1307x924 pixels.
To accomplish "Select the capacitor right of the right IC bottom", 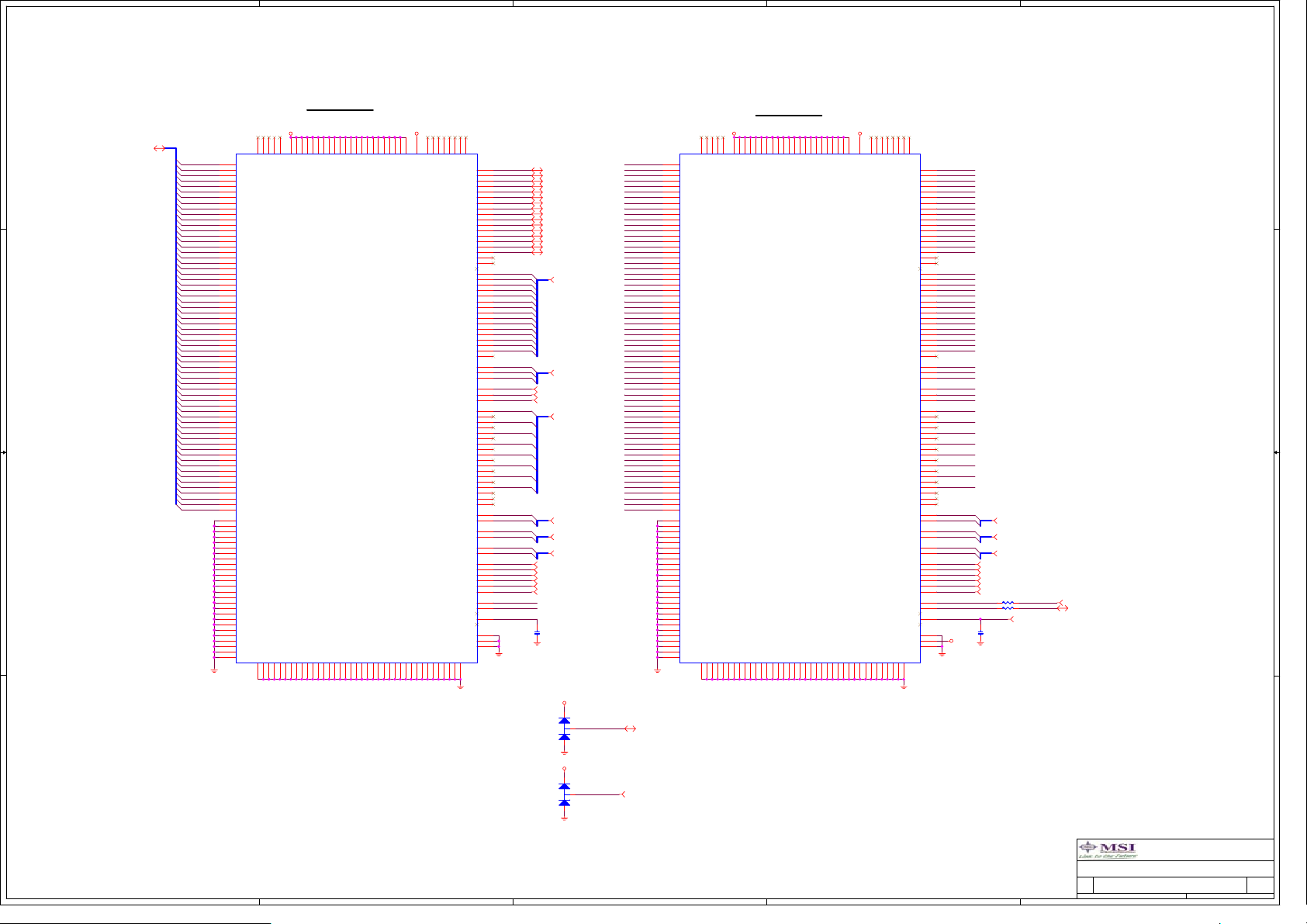I will (980, 633).
